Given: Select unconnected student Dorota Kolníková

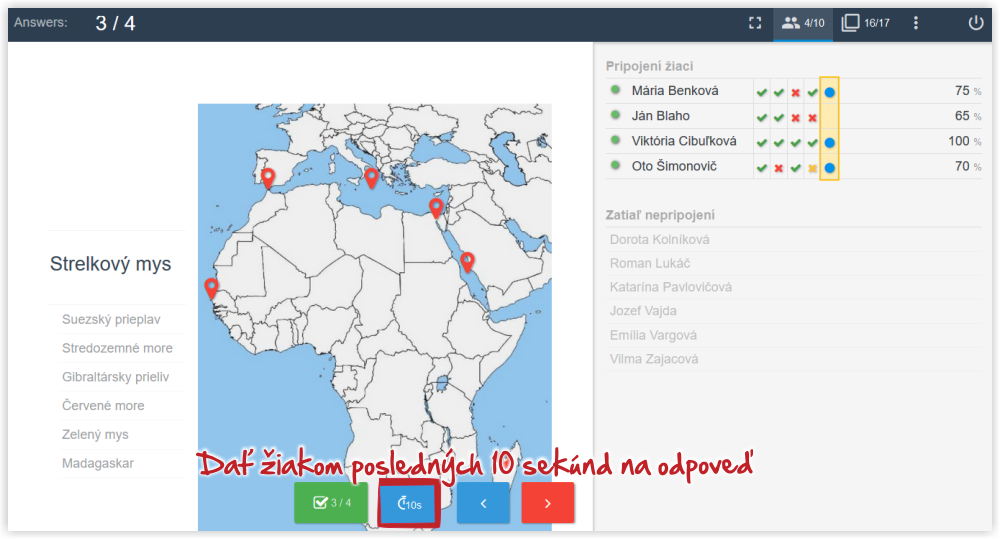Looking at the screenshot, I should click(659, 240).
